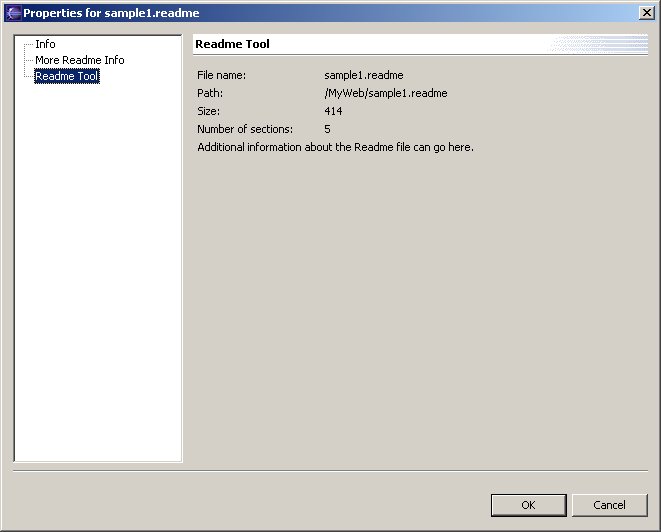Click the Readme Tool page header title
The height and width of the screenshot is (532, 661).
(232, 45)
